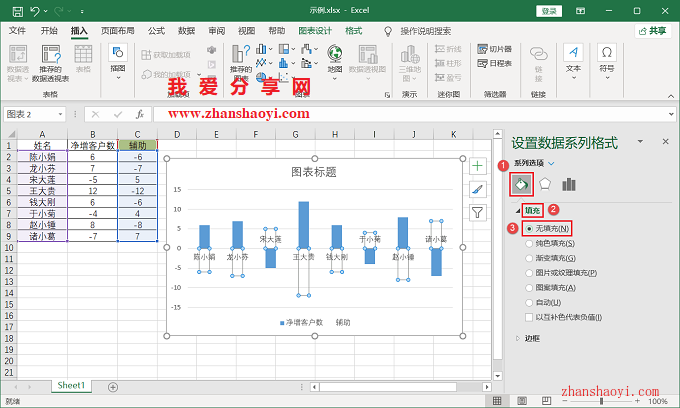The image size is (680, 408).
Task: Select the Sheet1 tab
Action: tap(71, 386)
